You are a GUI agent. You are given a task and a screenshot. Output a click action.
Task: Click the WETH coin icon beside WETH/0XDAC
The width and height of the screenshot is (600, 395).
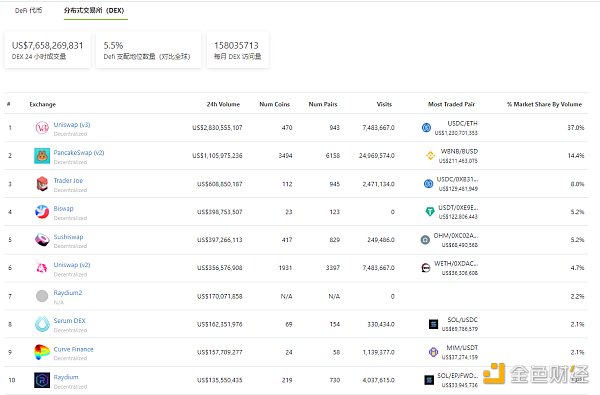[426, 268]
